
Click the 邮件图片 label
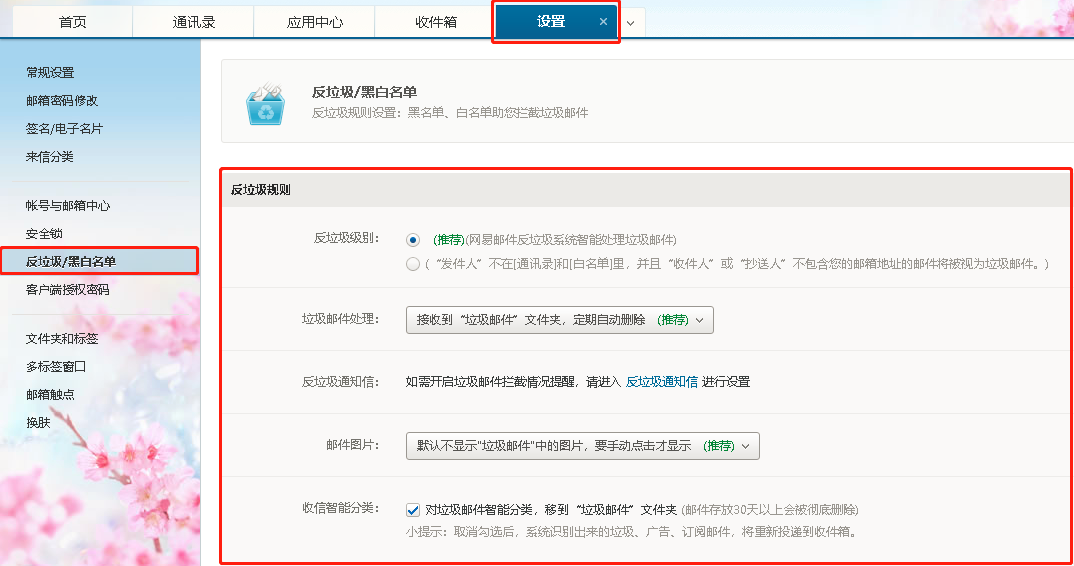(353, 445)
